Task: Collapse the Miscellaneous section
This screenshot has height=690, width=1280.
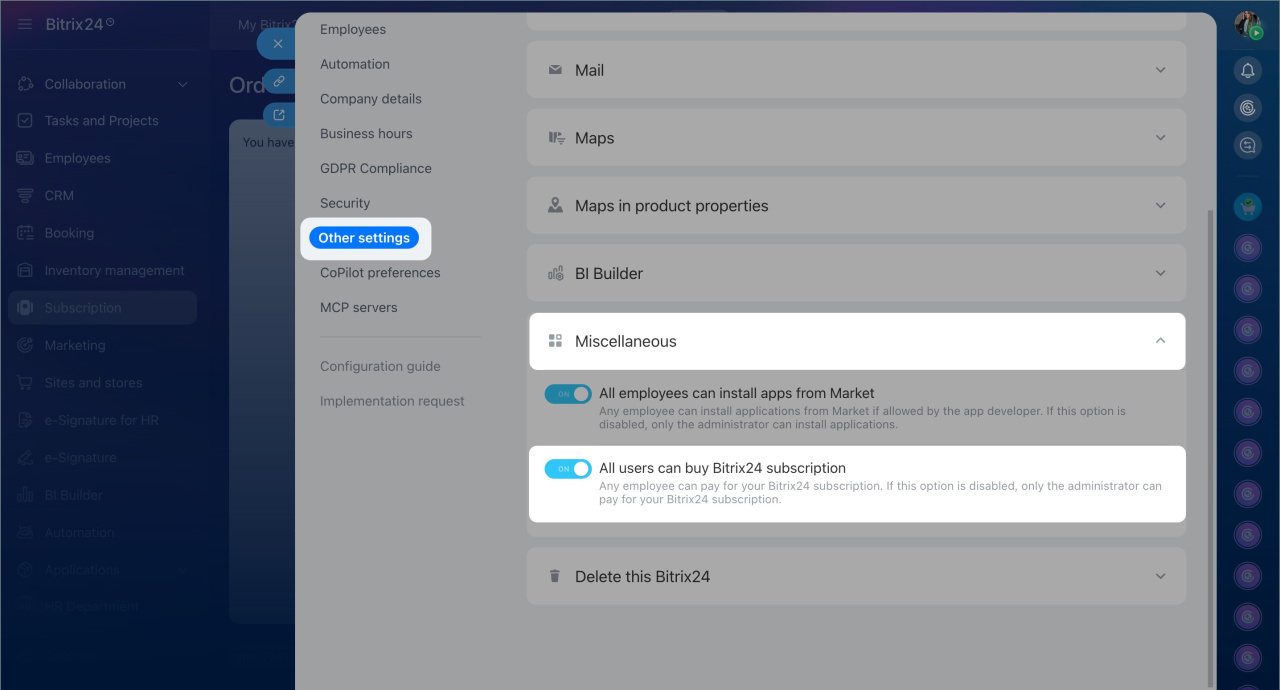Action: click(1160, 341)
